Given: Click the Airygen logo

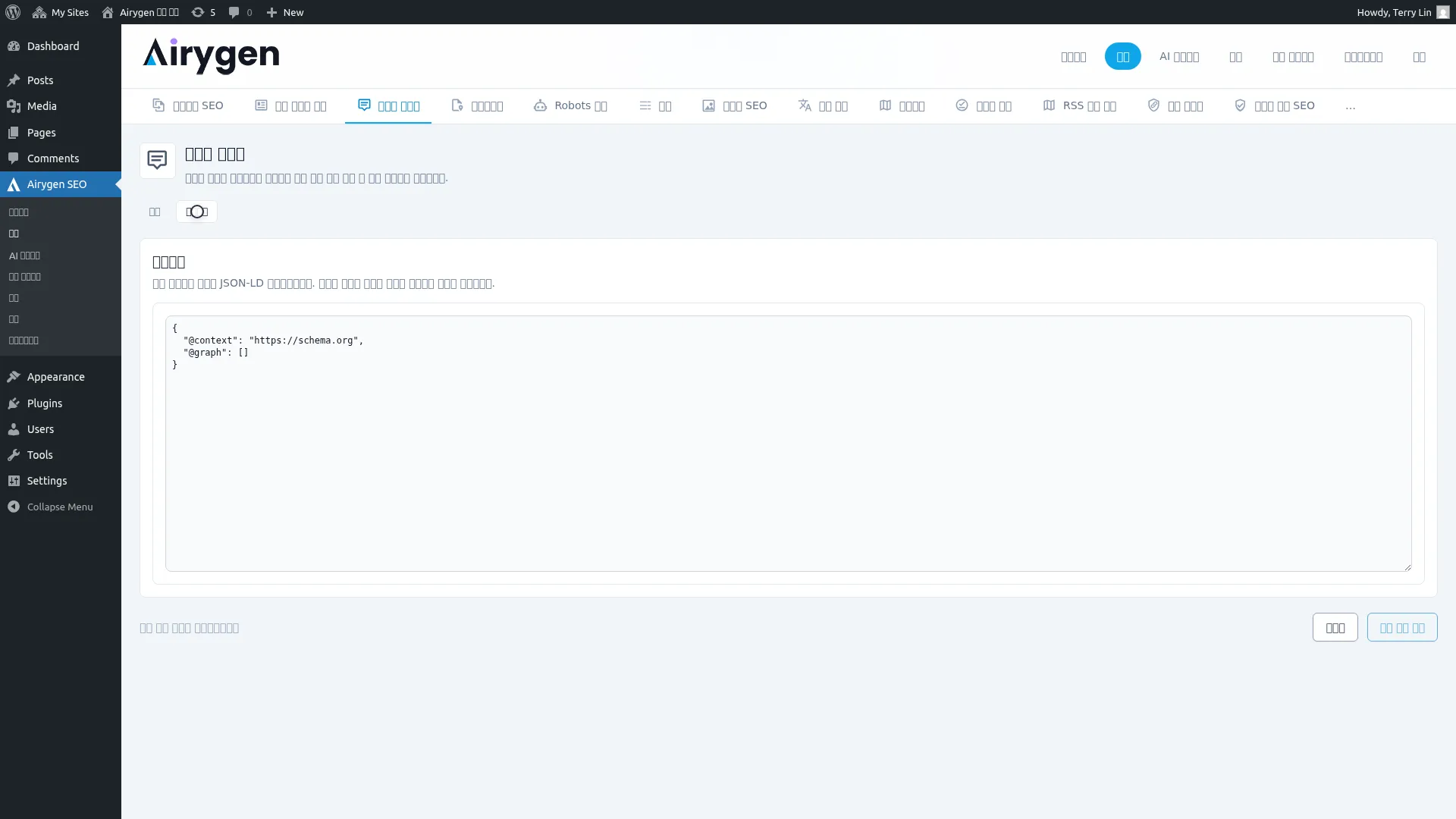Looking at the screenshot, I should pyautogui.click(x=211, y=56).
